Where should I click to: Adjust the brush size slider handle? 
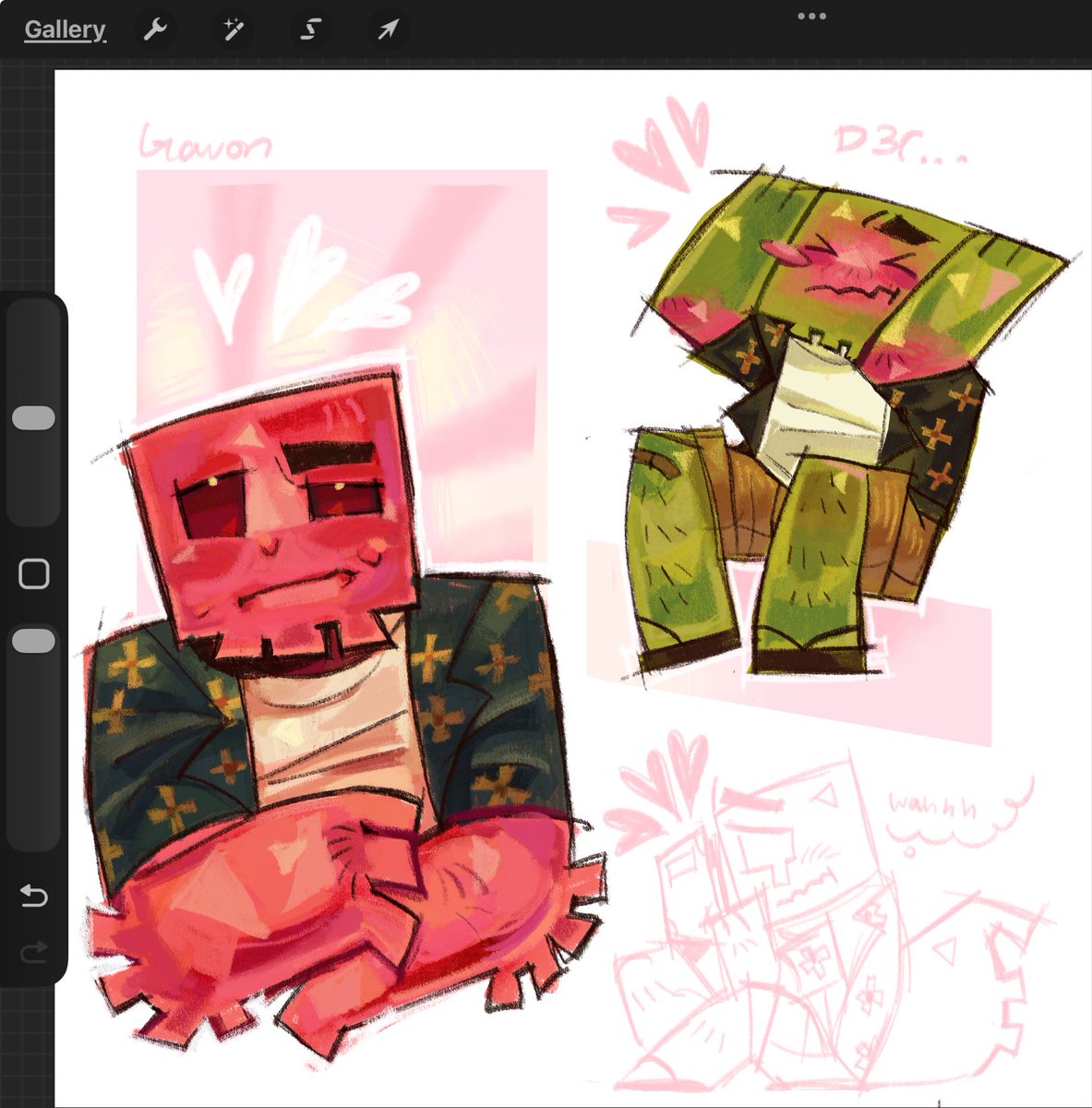pos(33,417)
